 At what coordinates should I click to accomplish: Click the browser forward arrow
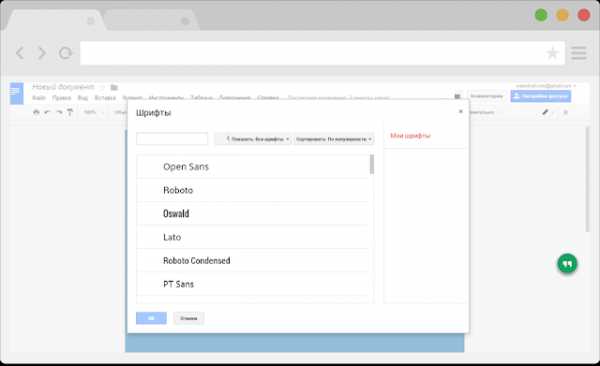click(x=42, y=53)
